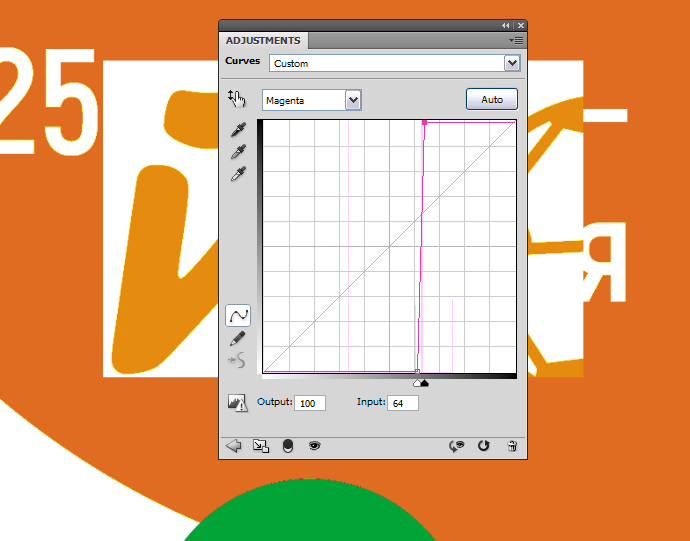Toggle adjustment layer visibility eye
The width and height of the screenshot is (690, 541).
coord(314,446)
